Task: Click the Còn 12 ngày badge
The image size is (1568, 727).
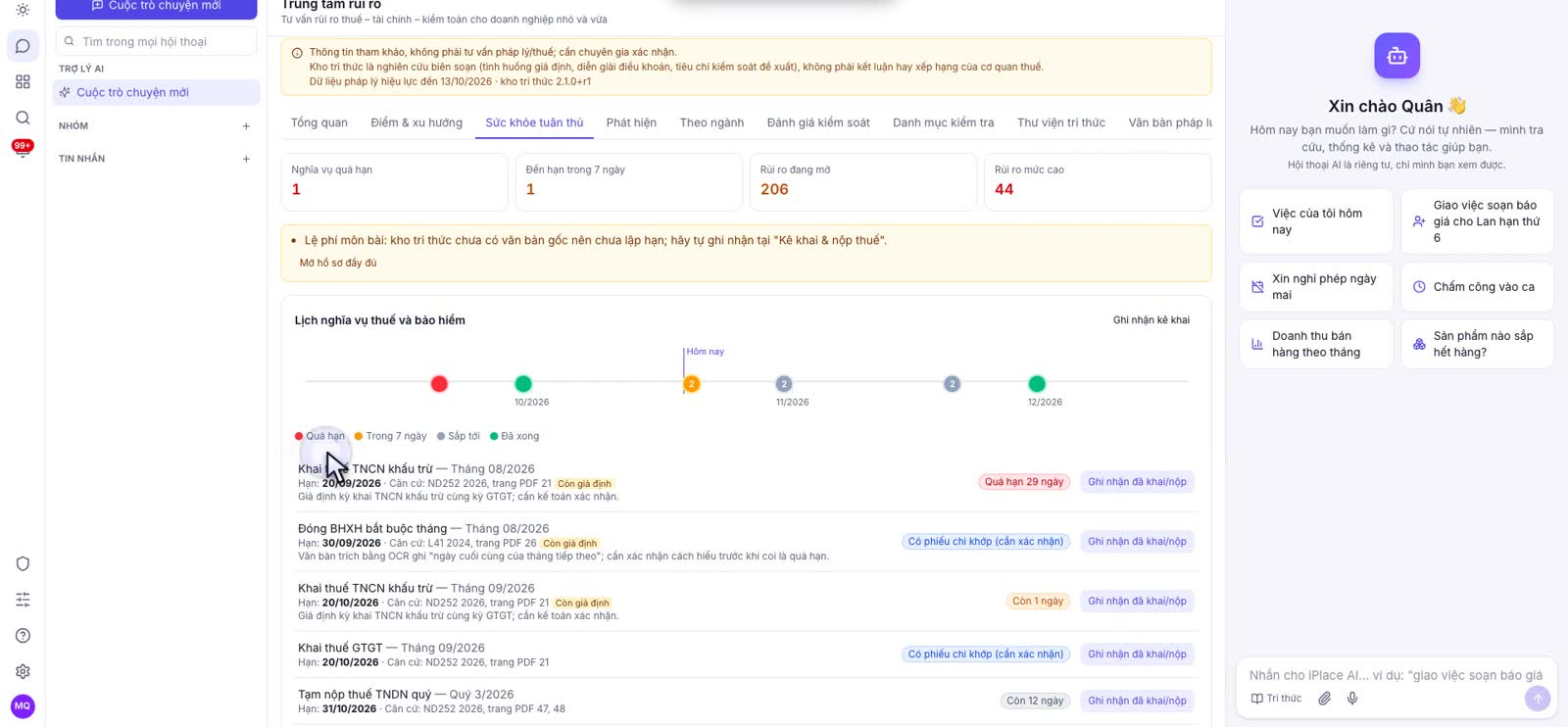Action: pyautogui.click(x=1035, y=702)
